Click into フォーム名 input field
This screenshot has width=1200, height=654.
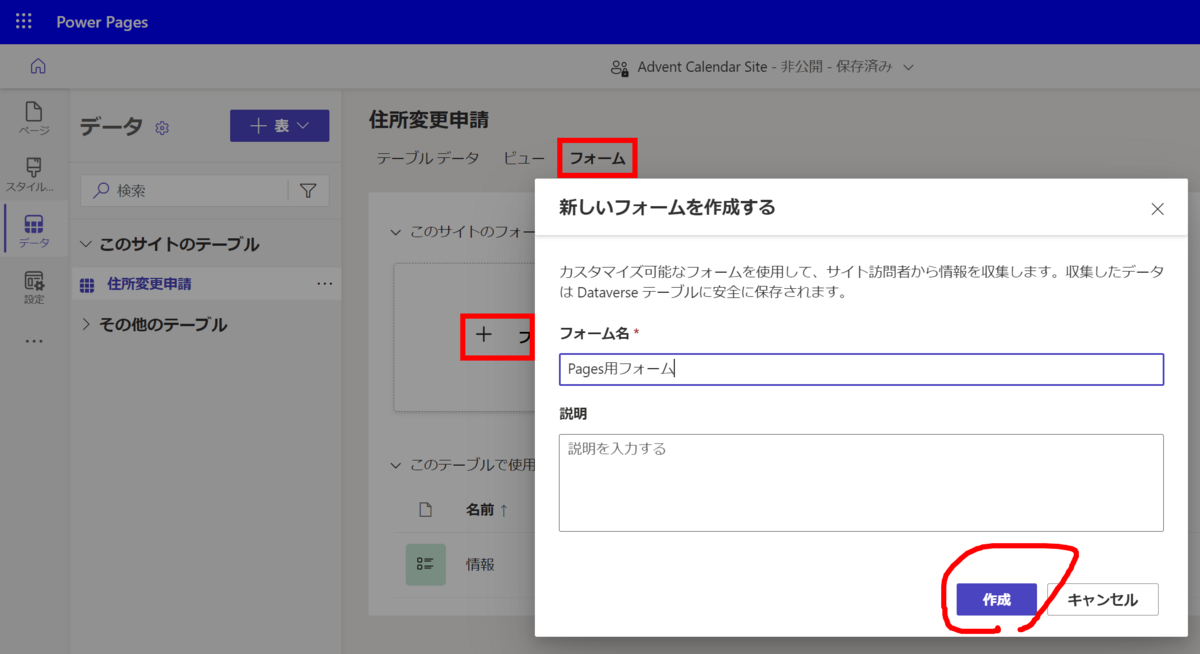click(x=861, y=369)
